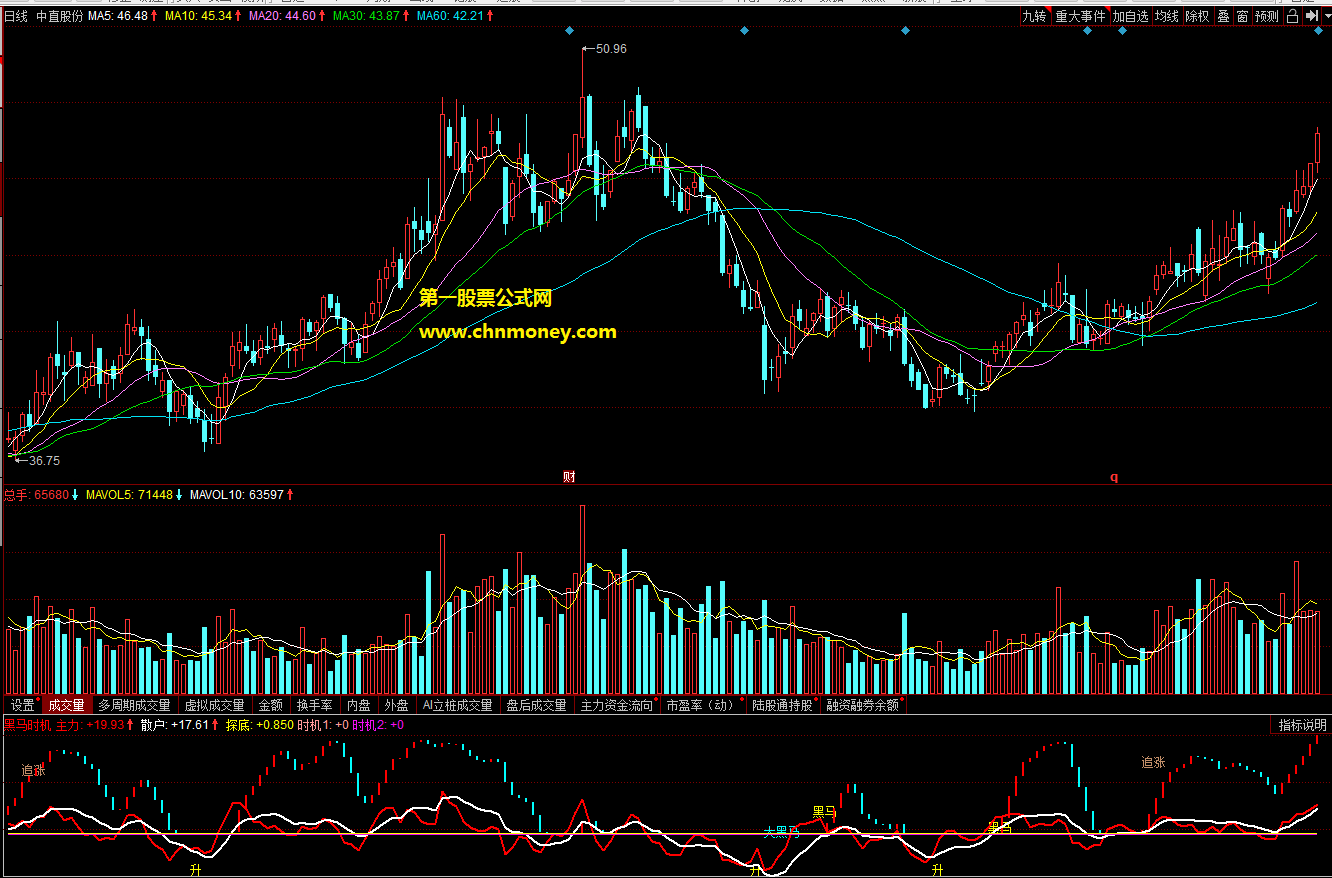This screenshot has width=1332, height=878.
Task: Click the 叠 overlay icon
Action: 1223,16
